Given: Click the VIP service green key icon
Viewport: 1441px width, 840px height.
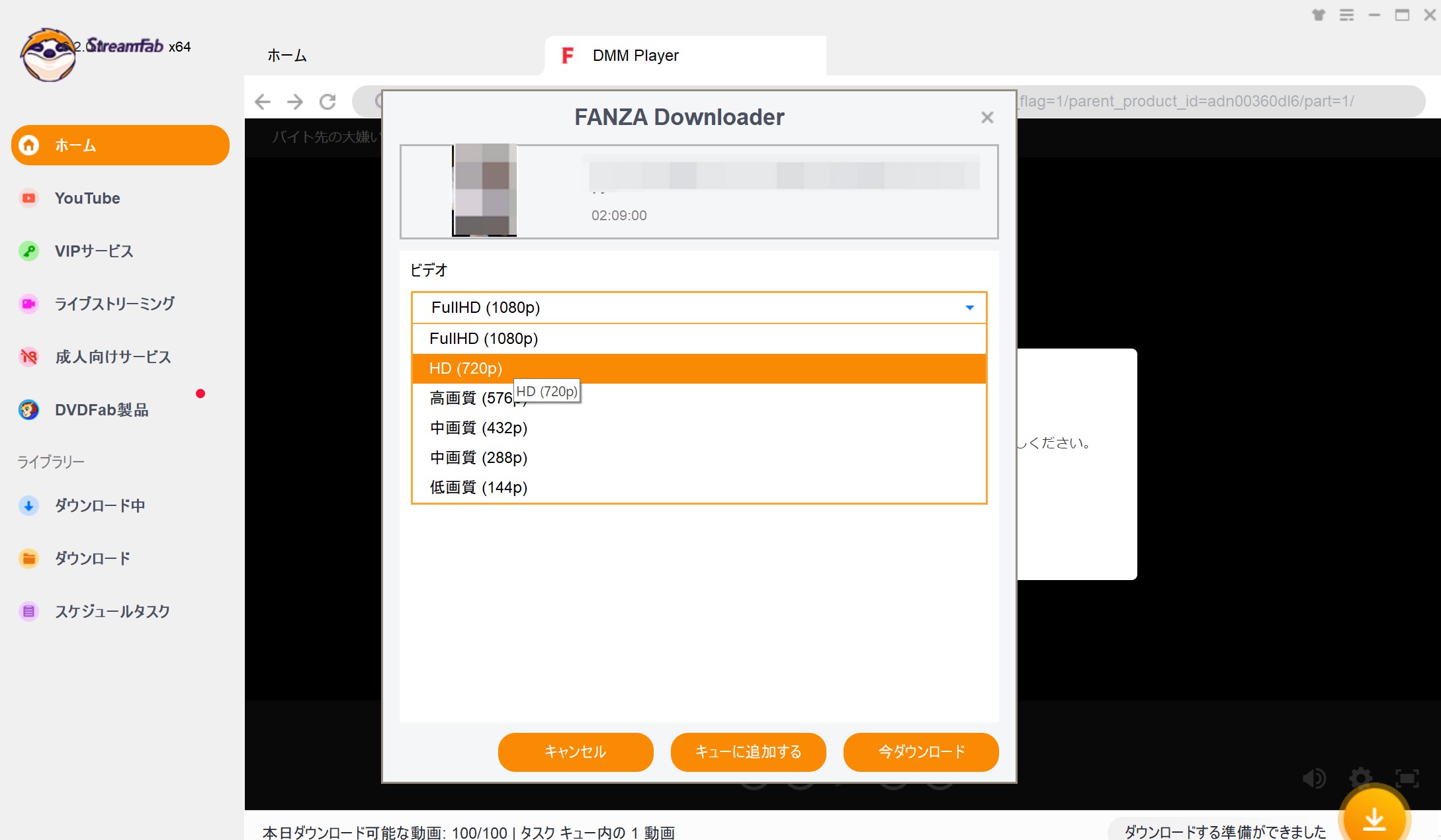Looking at the screenshot, I should [28, 251].
